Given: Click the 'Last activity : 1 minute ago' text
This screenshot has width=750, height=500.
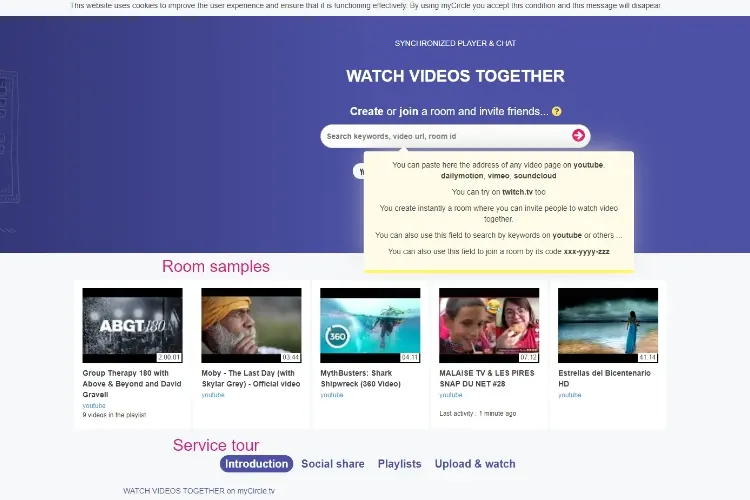Looking at the screenshot, I should pyautogui.click(x=478, y=413).
